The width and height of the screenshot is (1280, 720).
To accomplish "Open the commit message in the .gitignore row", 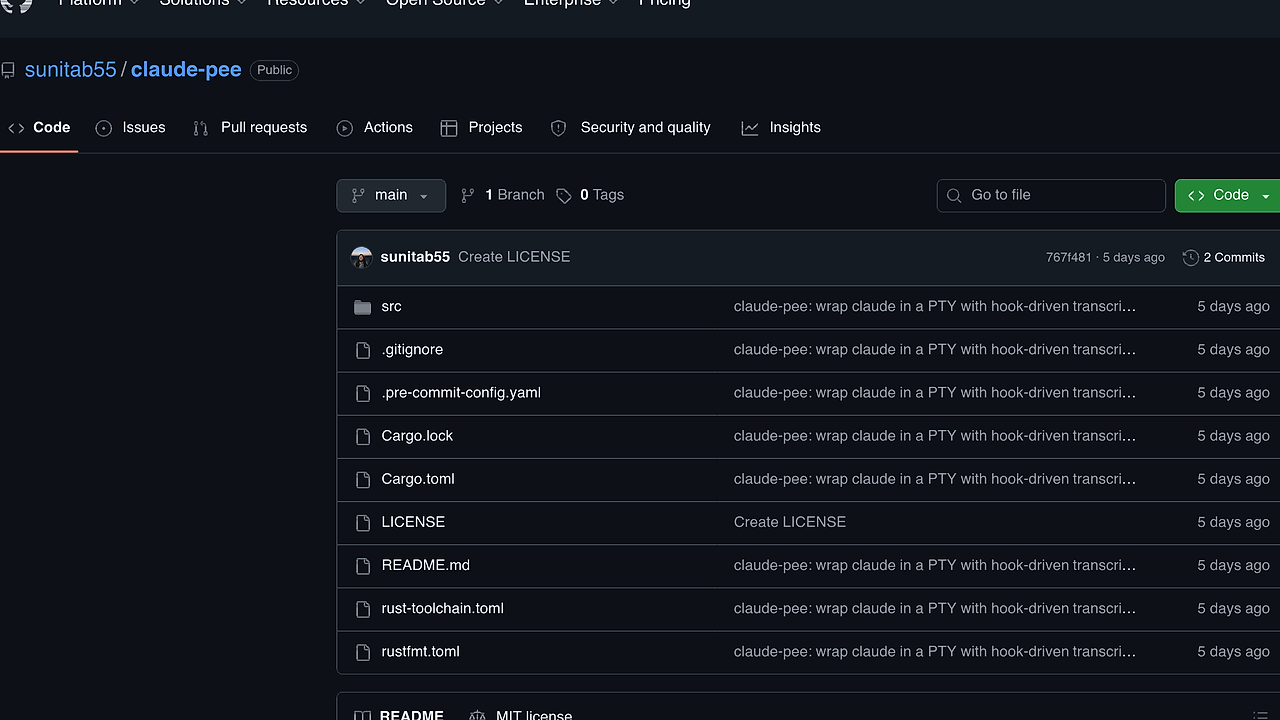I will pyautogui.click(x=935, y=350).
